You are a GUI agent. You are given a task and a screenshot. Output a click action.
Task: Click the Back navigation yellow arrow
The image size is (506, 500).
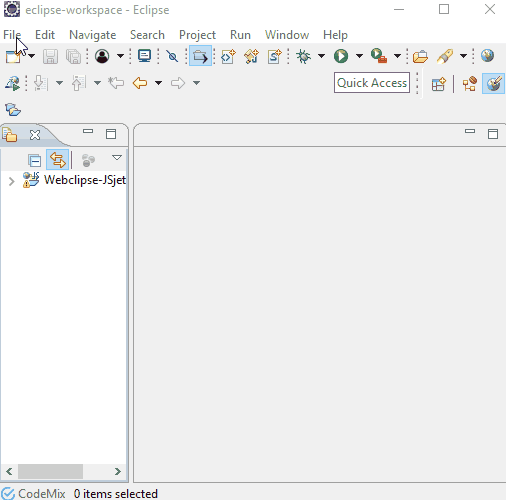click(x=140, y=83)
